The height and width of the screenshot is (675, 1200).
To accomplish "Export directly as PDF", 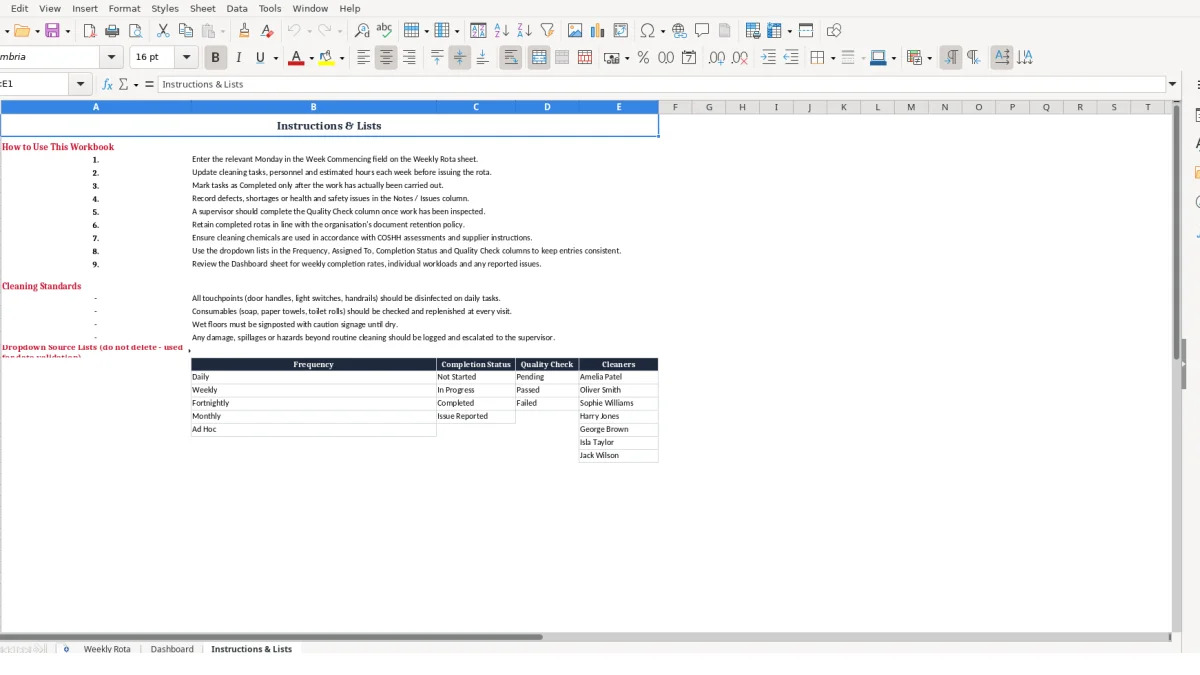I will click(89, 31).
